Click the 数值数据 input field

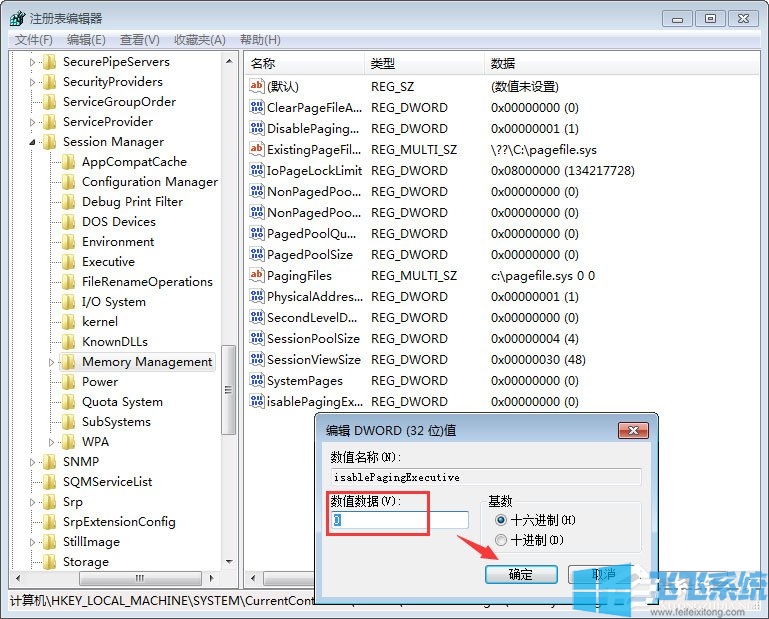click(x=400, y=520)
